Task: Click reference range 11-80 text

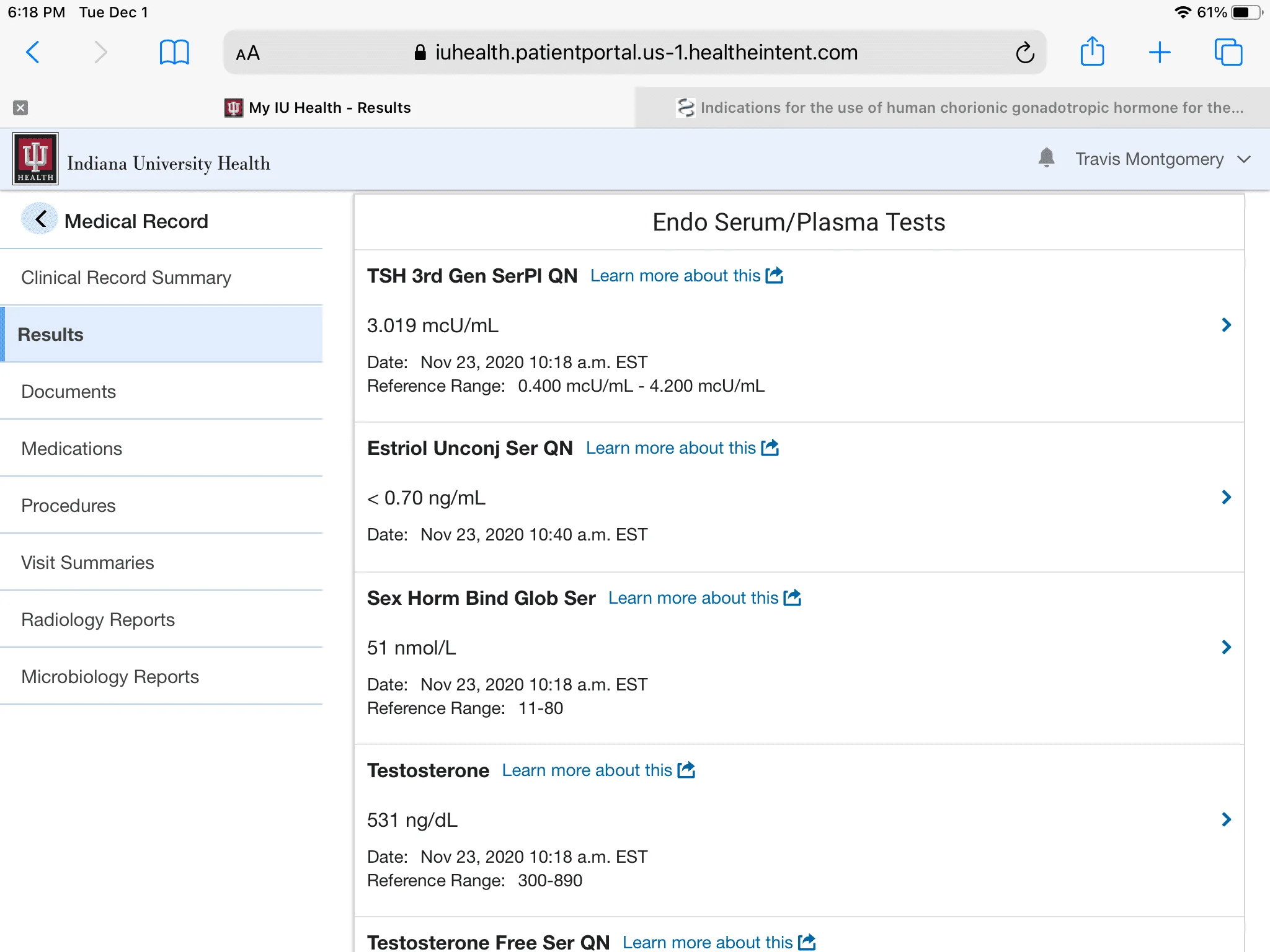Action: pyautogui.click(x=541, y=708)
